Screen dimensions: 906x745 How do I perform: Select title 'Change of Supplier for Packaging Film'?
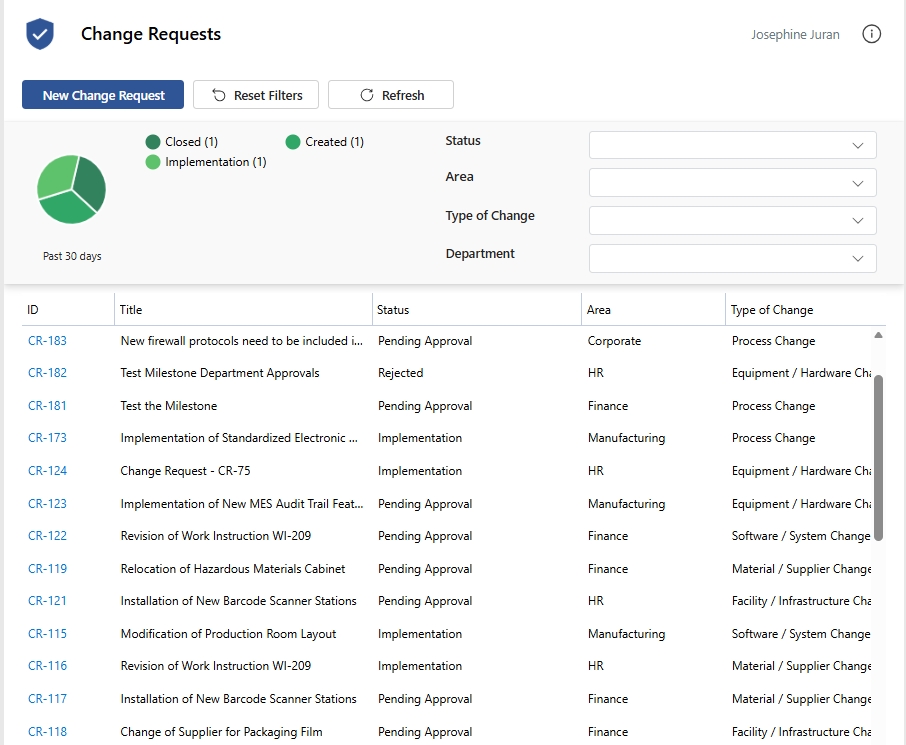(x=221, y=732)
